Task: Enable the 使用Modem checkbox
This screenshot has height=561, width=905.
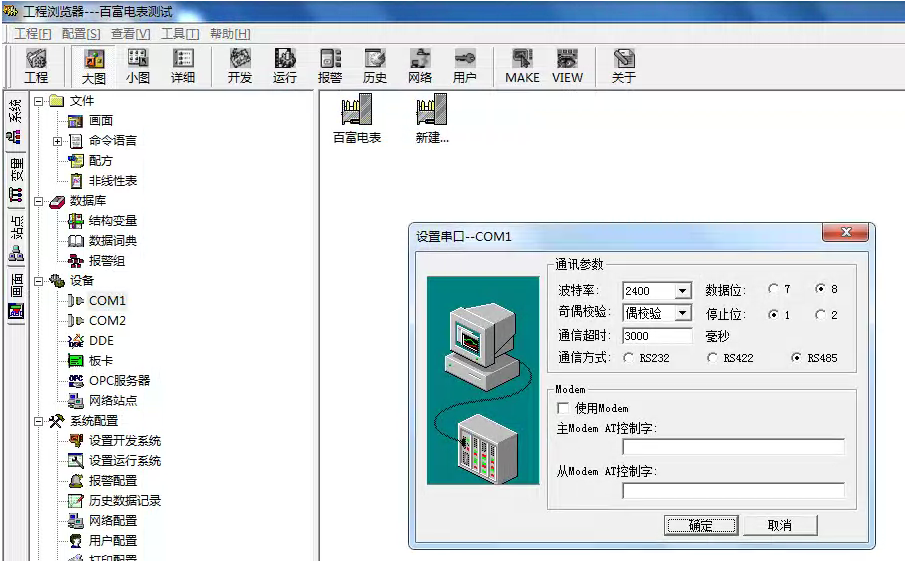Action: (x=563, y=408)
